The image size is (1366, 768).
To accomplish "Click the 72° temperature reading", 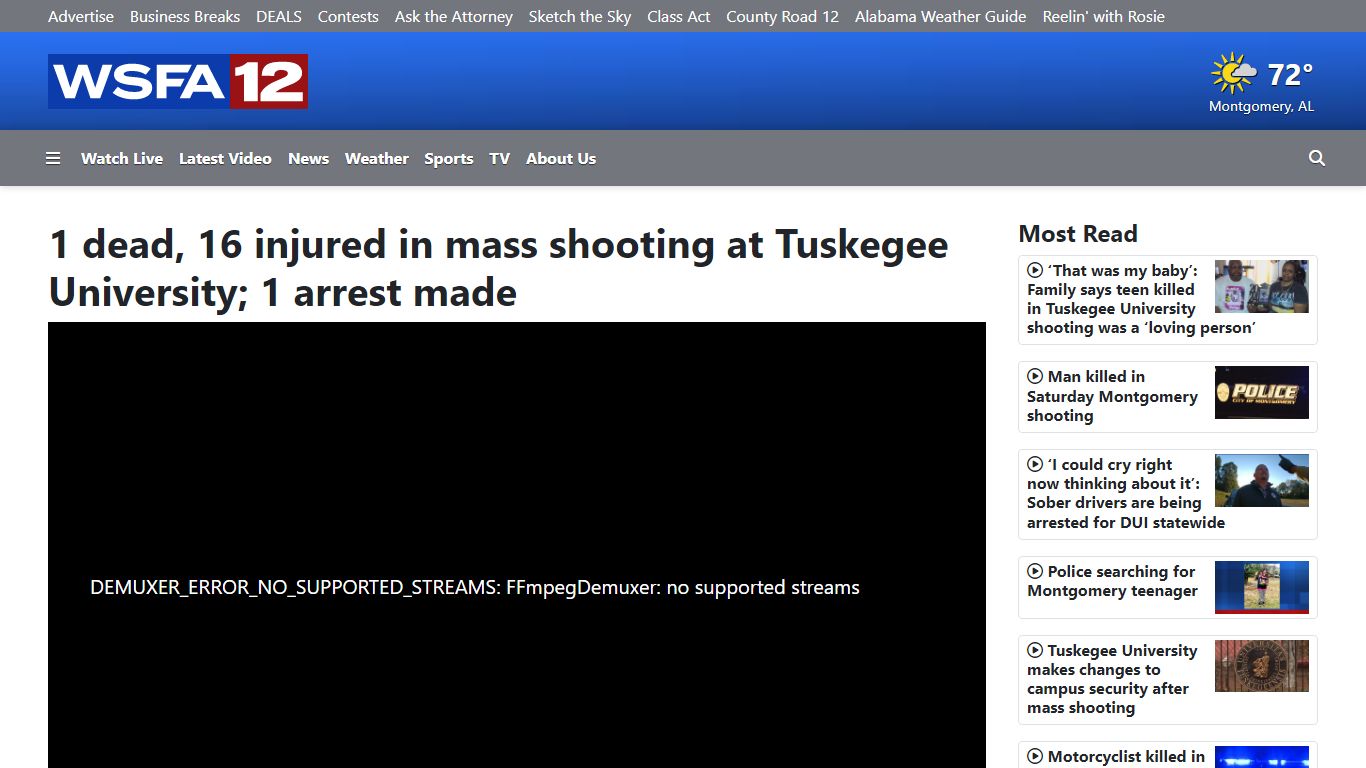I will (1290, 74).
